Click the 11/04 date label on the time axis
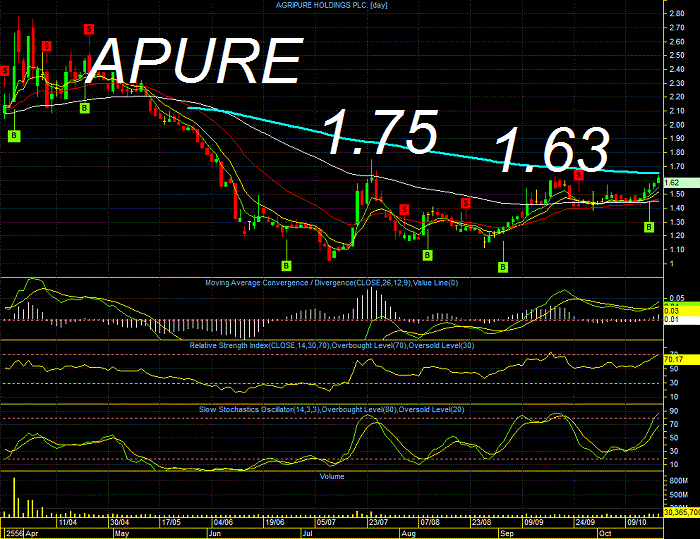The image size is (700, 539). pyautogui.click(x=68, y=522)
